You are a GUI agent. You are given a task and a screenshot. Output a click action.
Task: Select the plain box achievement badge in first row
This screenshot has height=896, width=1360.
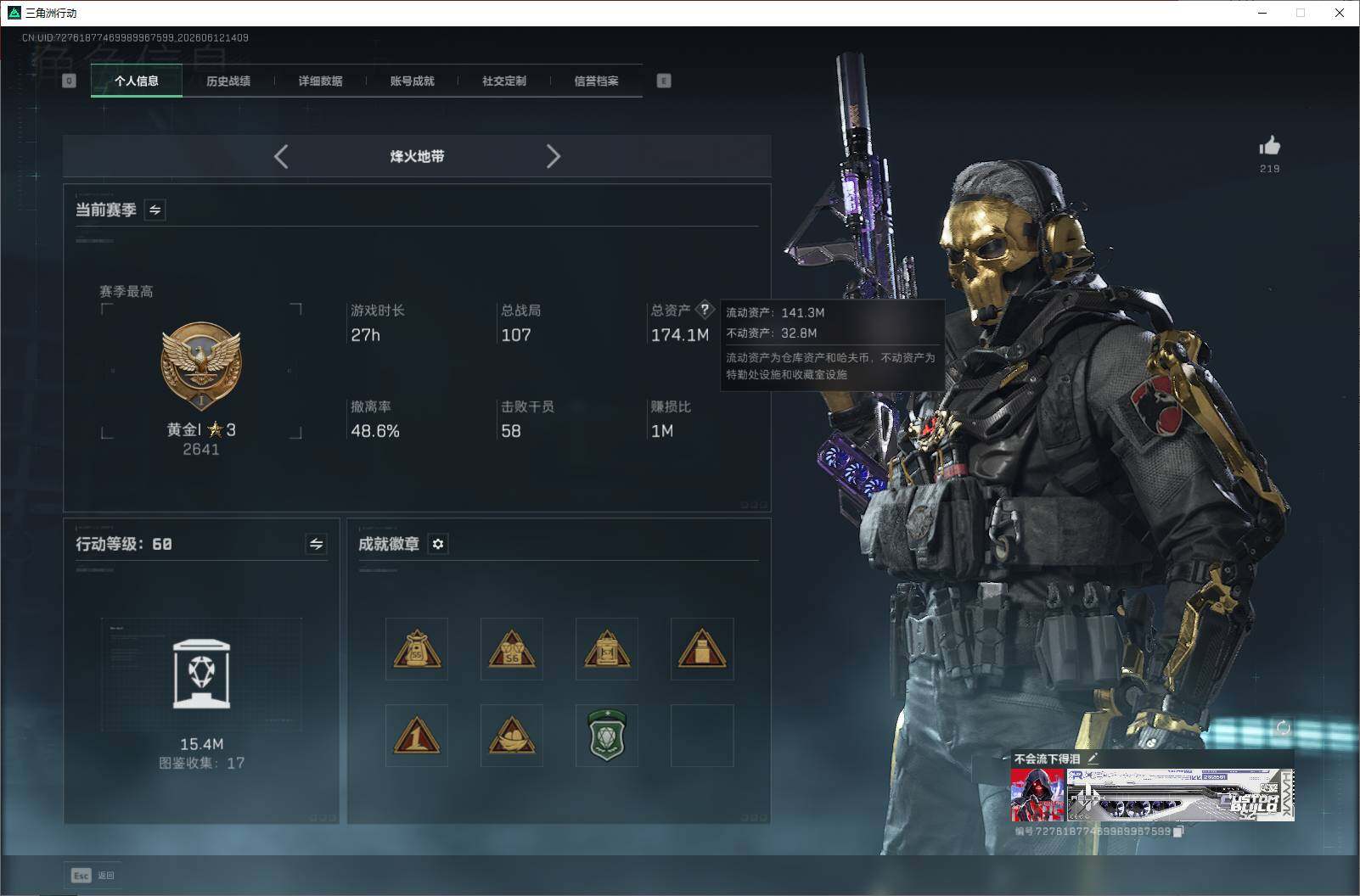pyautogui.click(x=702, y=649)
